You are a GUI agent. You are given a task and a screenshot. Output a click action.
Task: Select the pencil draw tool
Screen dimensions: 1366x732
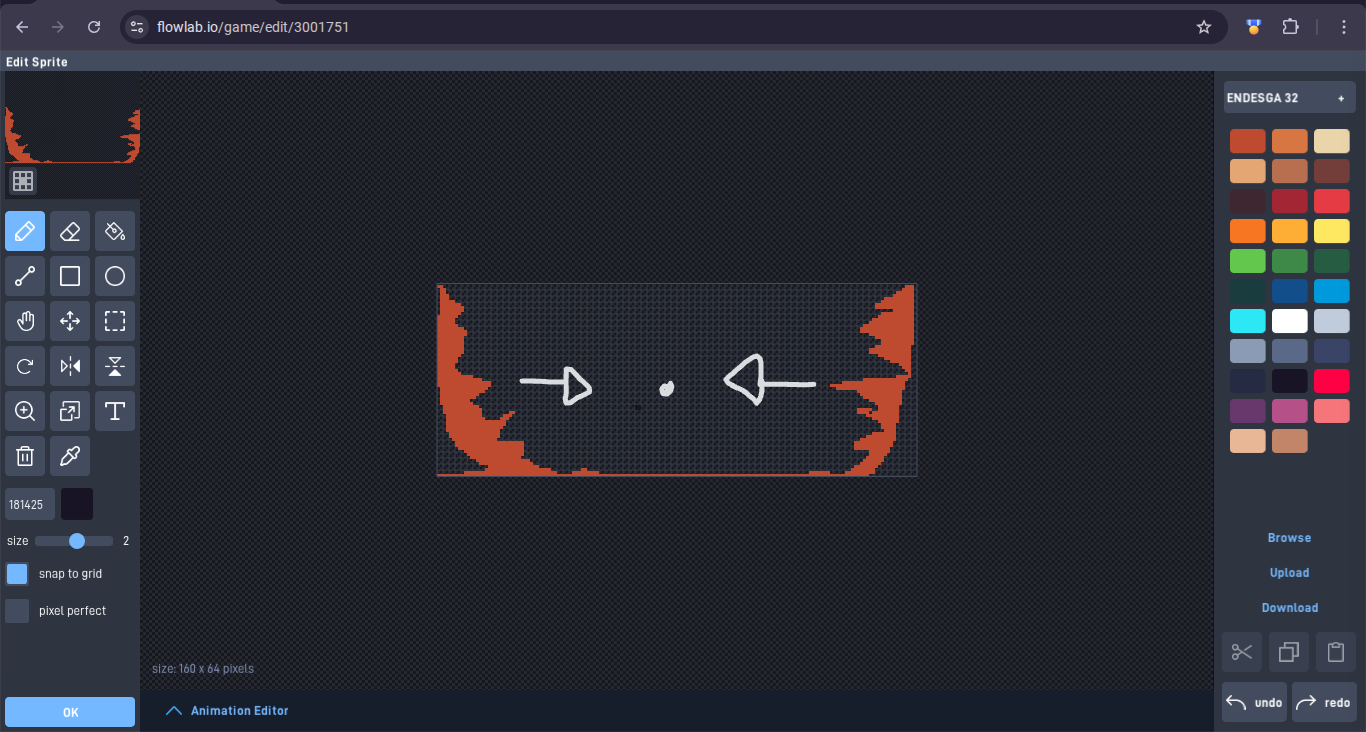[25, 231]
